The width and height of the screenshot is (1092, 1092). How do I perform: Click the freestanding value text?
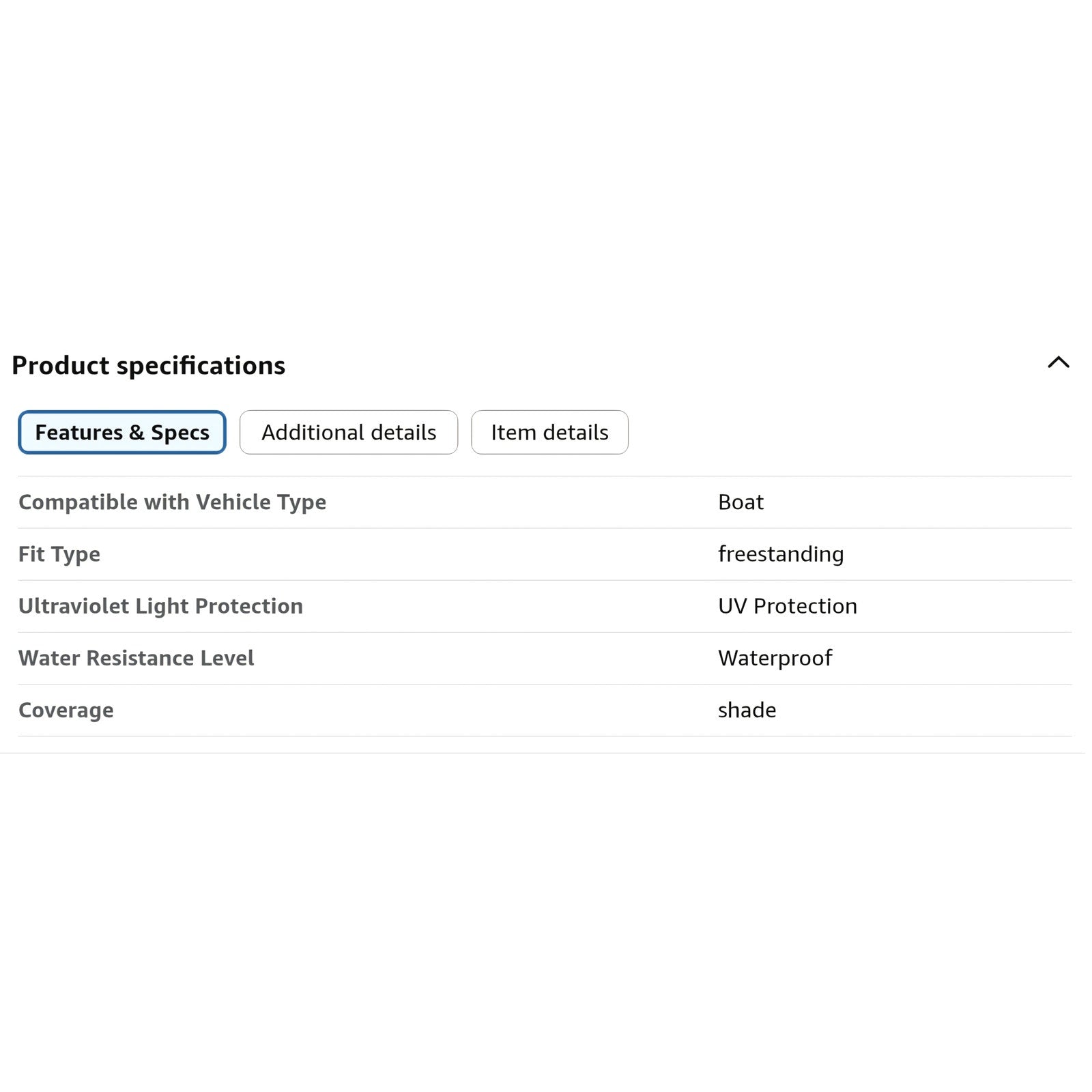pyautogui.click(x=781, y=554)
